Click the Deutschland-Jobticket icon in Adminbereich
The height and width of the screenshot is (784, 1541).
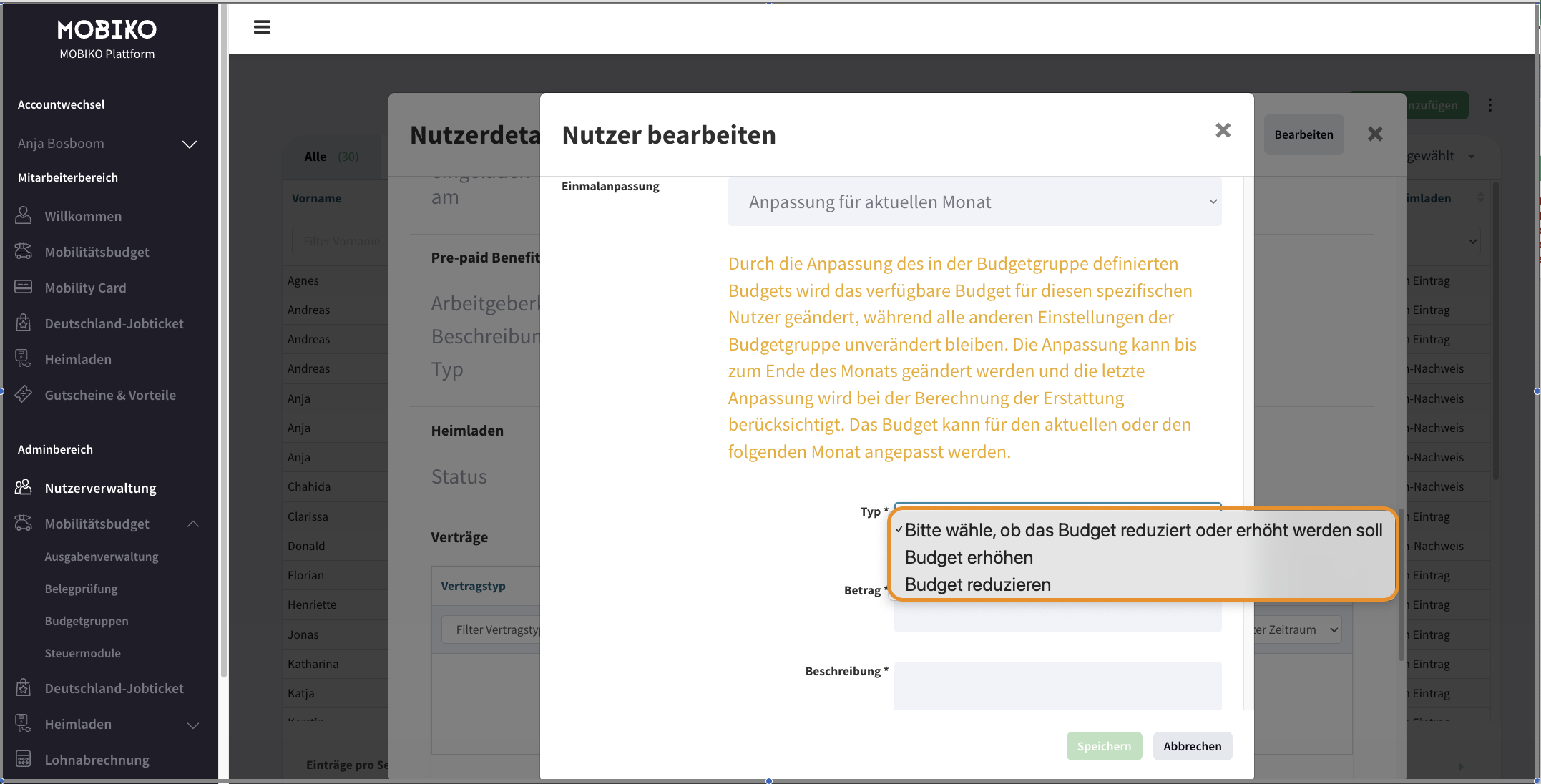click(24, 687)
